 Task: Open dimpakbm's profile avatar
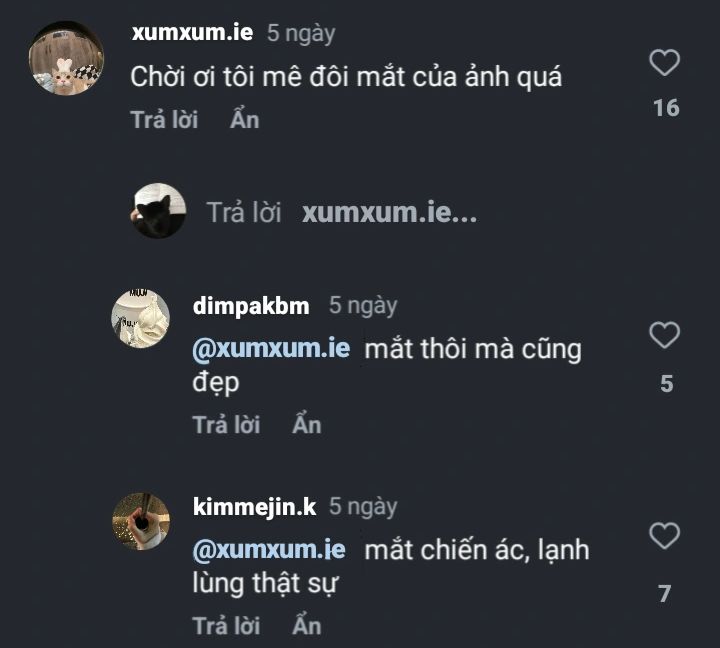coord(141,319)
